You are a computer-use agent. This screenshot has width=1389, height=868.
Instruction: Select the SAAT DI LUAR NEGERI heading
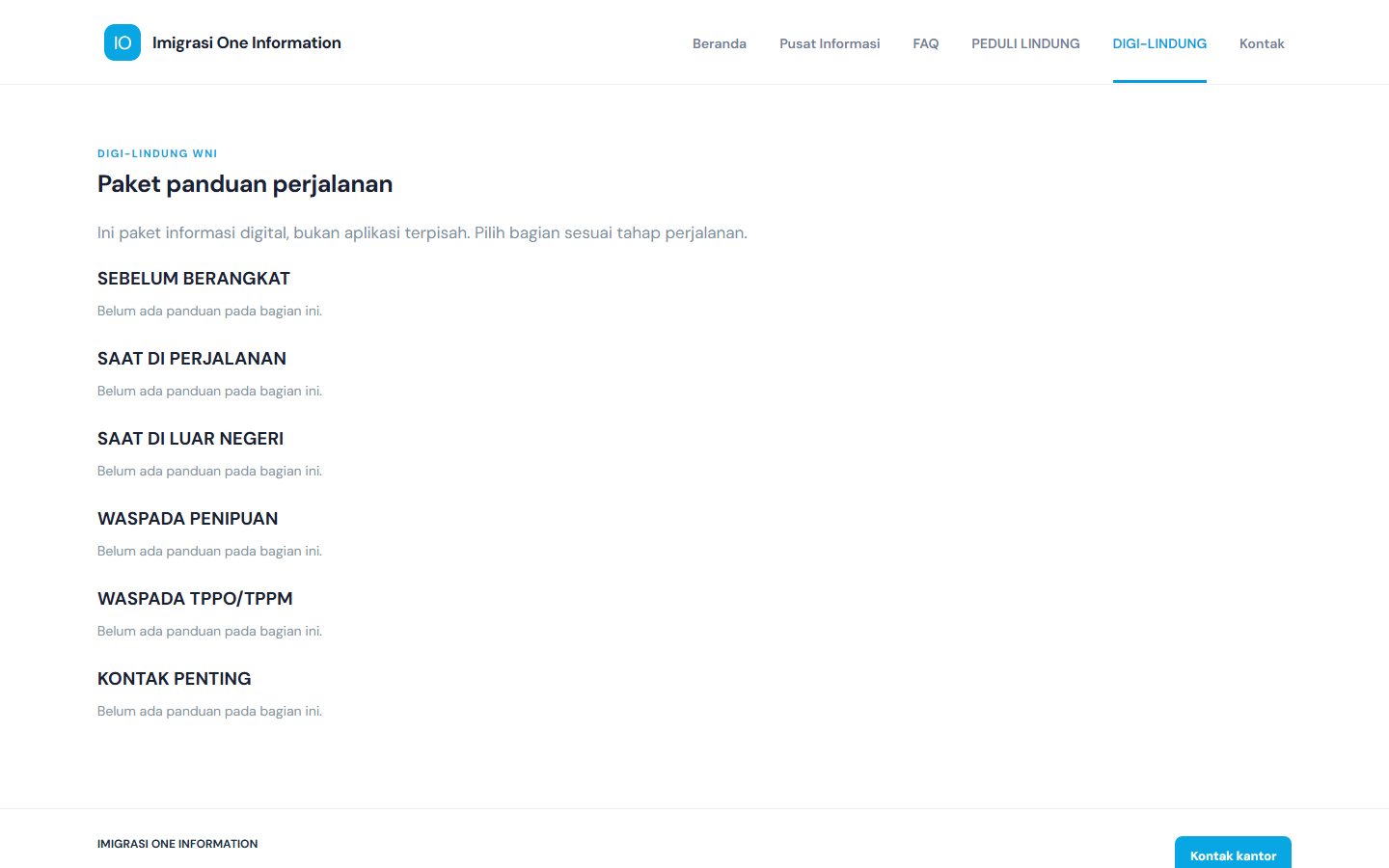(191, 439)
